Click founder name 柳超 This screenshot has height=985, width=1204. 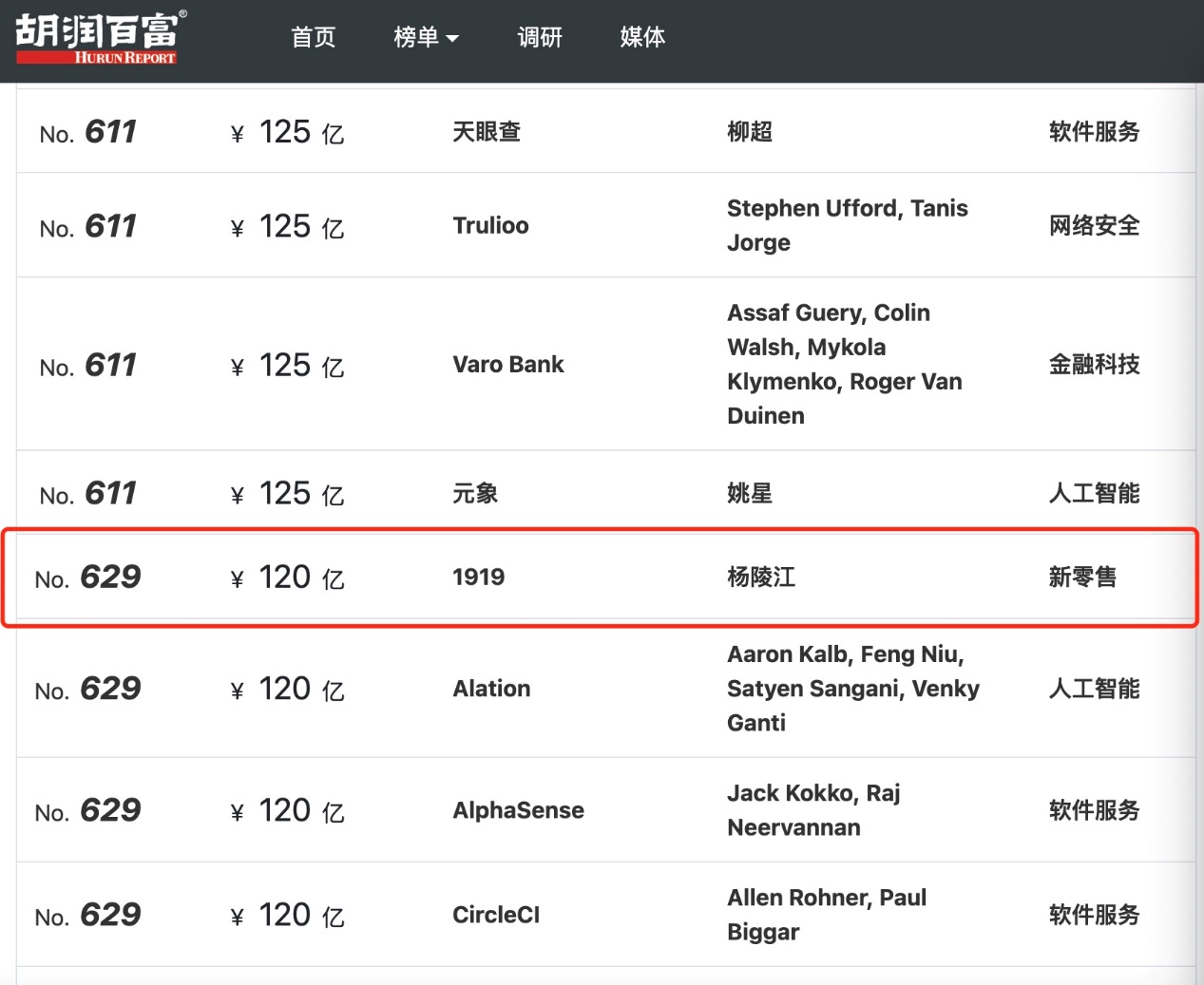tap(750, 131)
